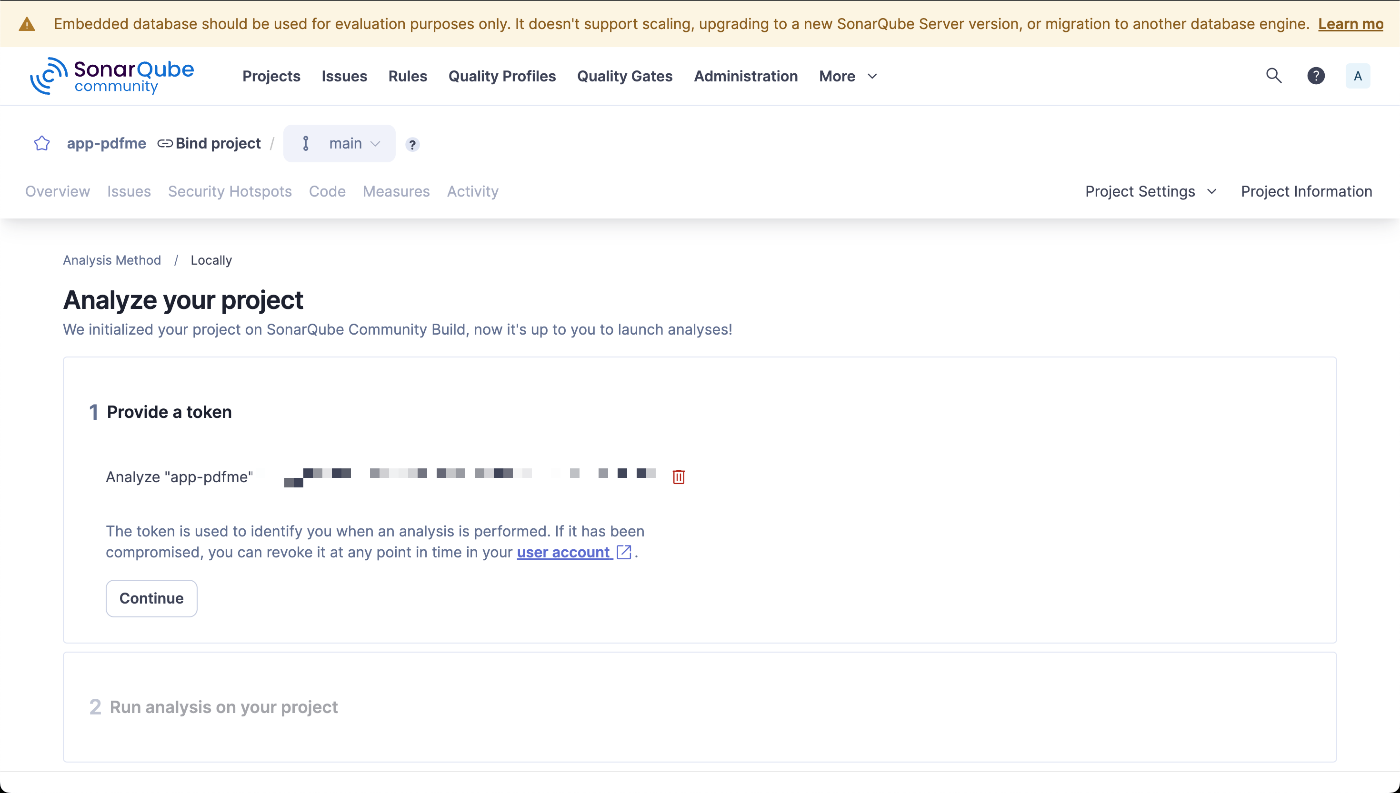Click the SonarQube community logo
Screen dimensions: 1400x793
[x=112, y=76]
